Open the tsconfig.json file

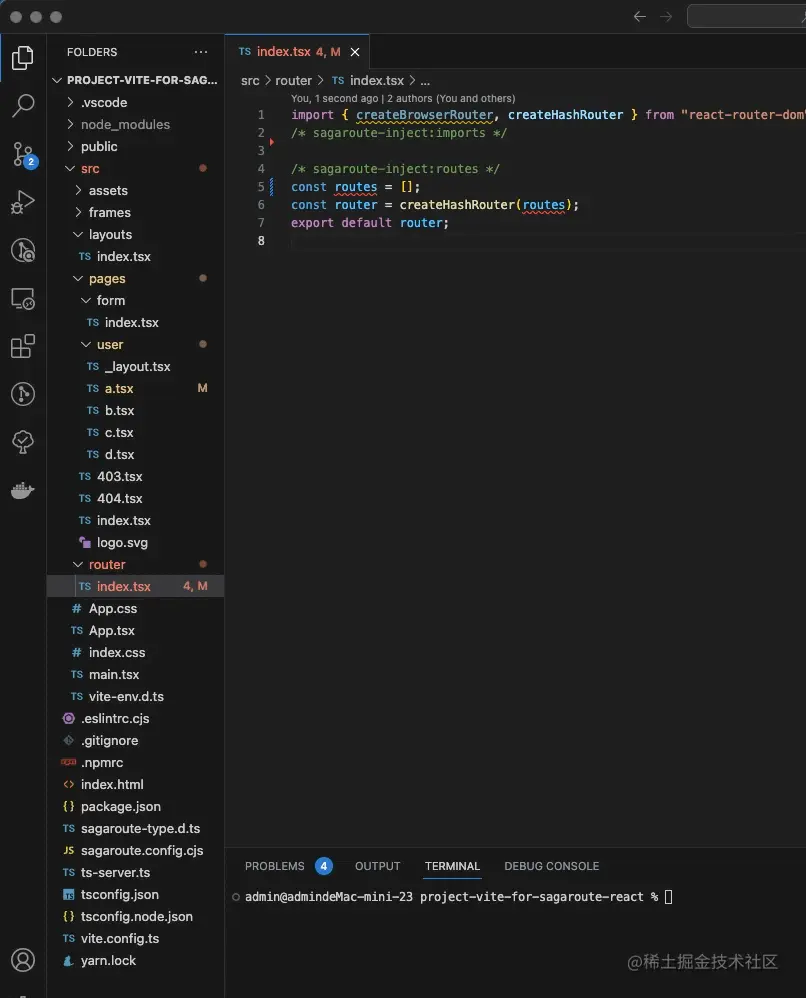(136, 895)
